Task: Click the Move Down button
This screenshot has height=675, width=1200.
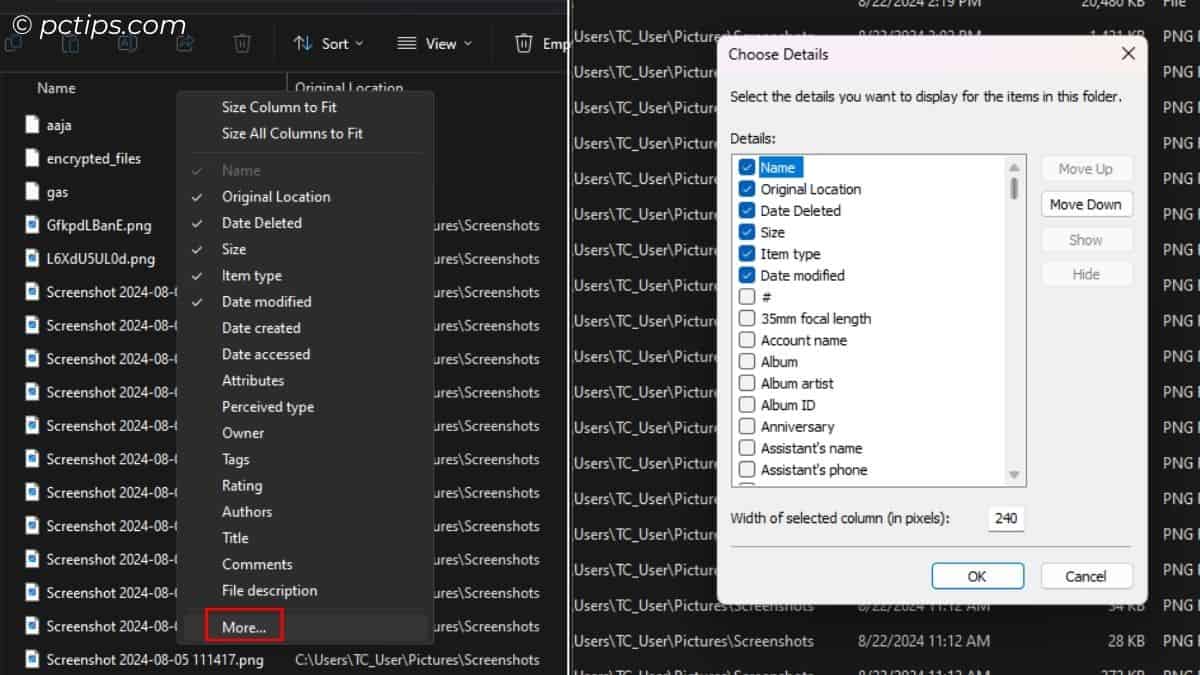Action: coord(1086,204)
